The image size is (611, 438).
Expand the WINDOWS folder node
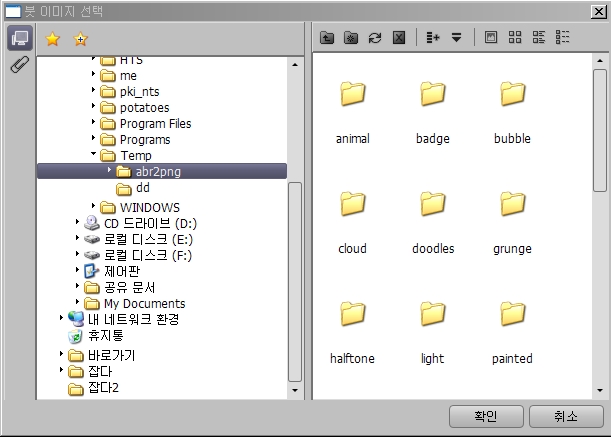(x=93, y=205)
